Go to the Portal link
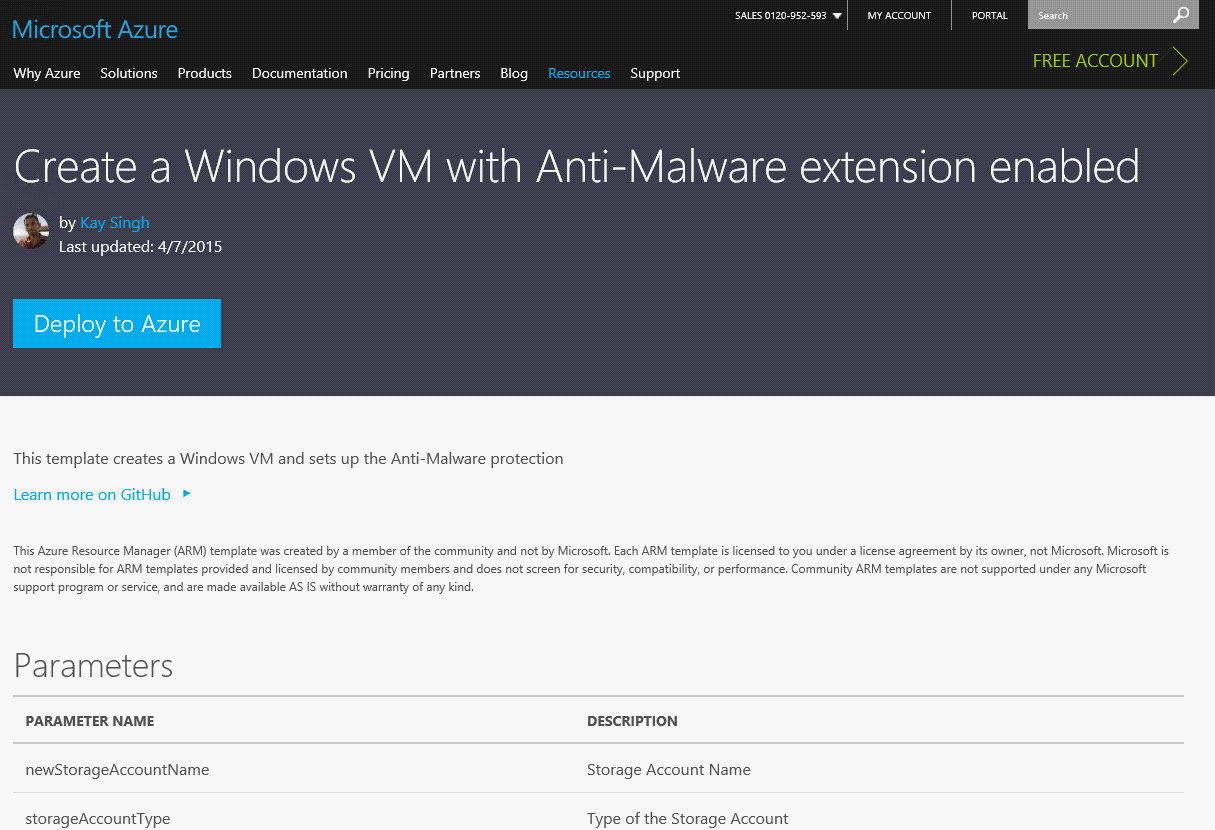Screen dimensions: 1215x830 (990, 16)
